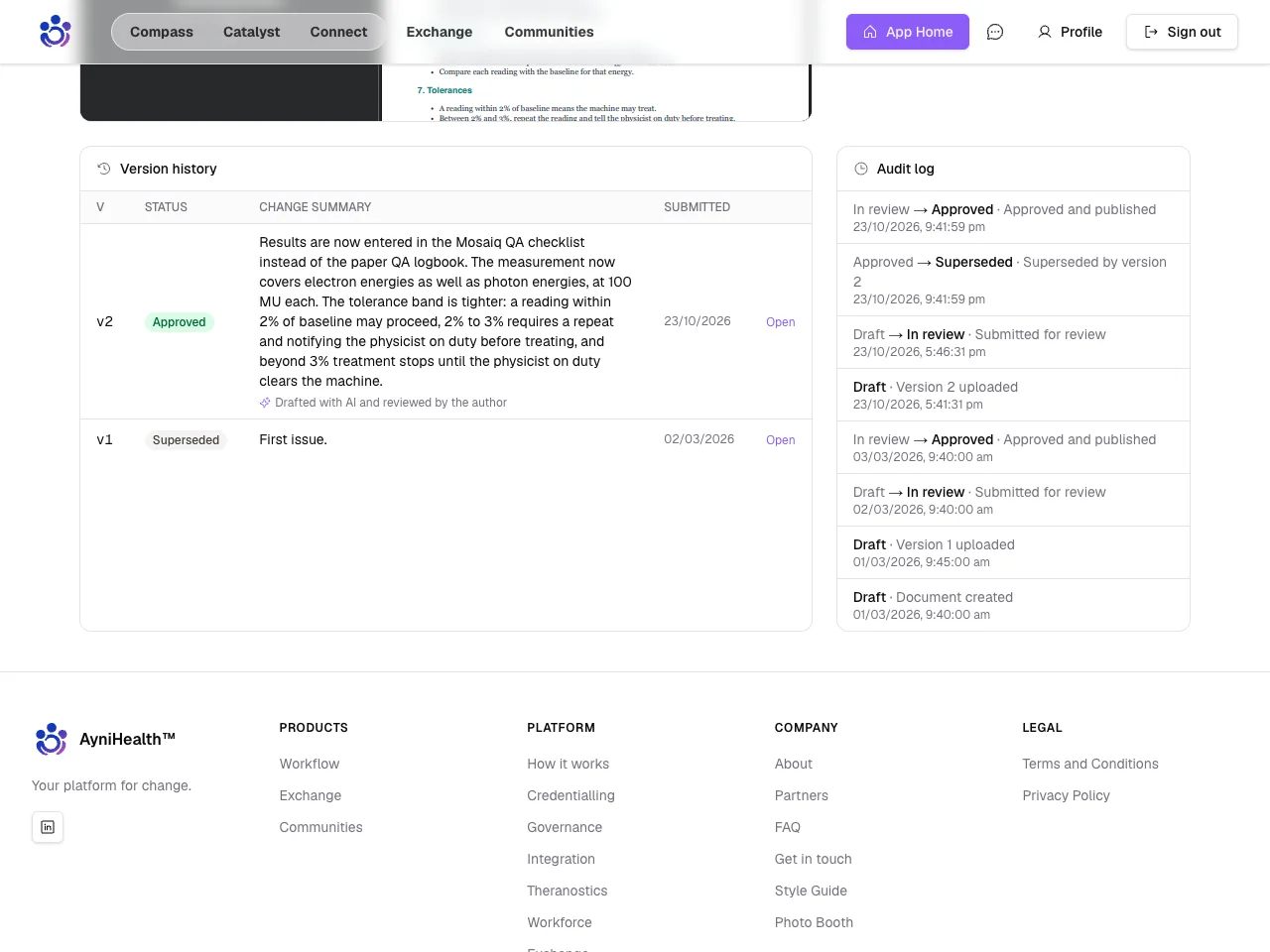Open the Exchange footer link under Products

click(311, 795)
